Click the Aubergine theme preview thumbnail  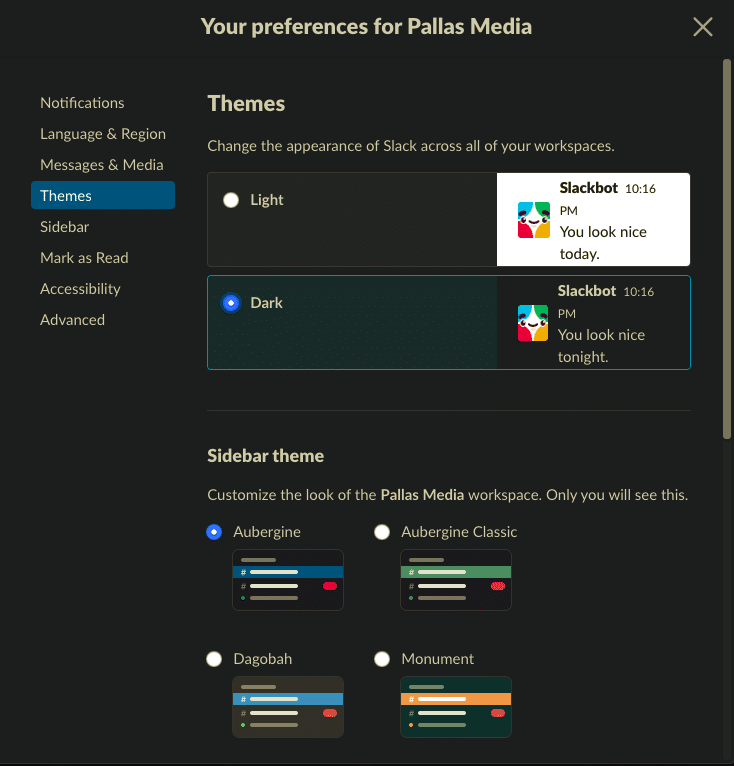point(288,580)
